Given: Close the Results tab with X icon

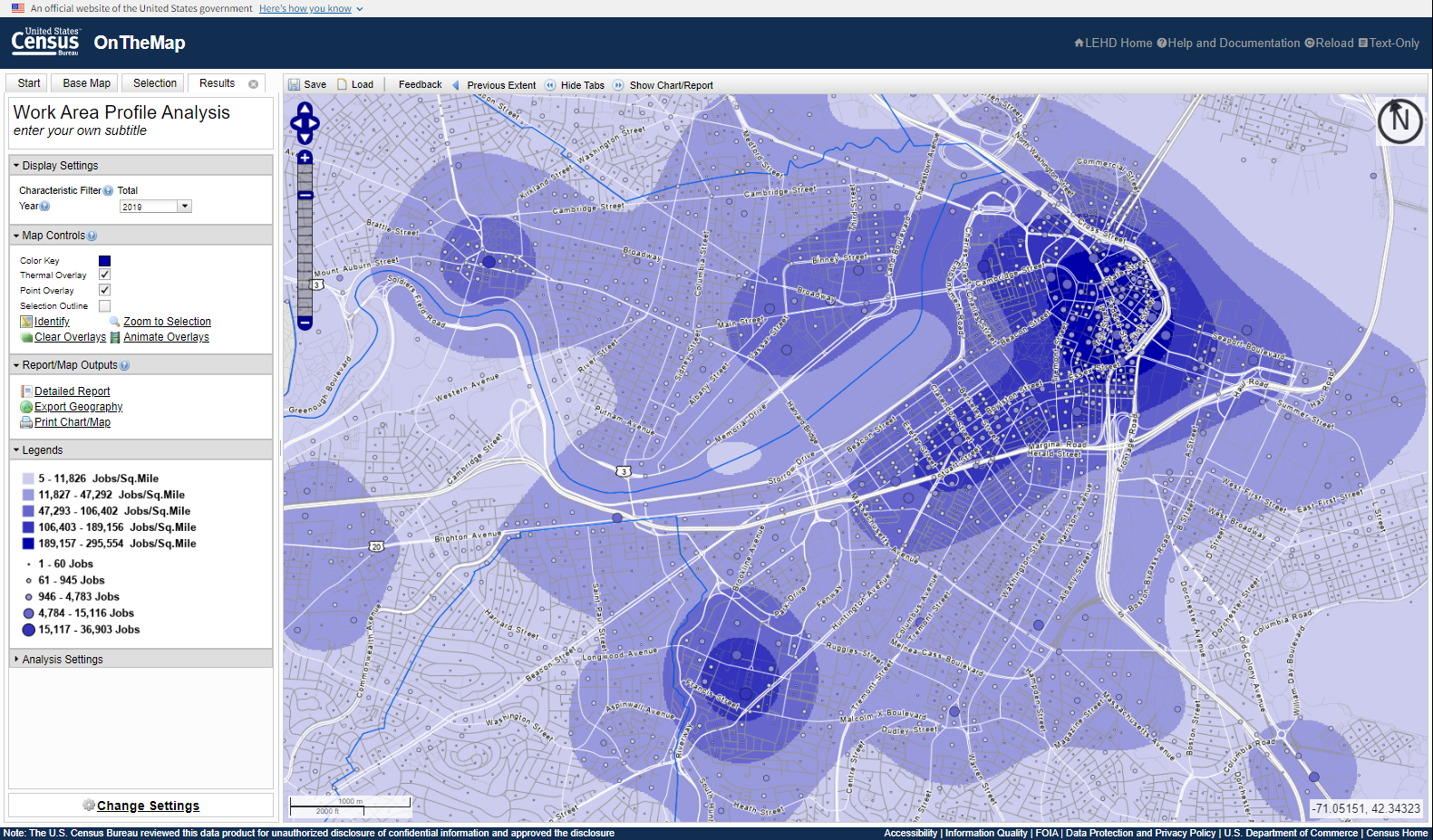Looking at the screenshot, I should coord(254,84).
